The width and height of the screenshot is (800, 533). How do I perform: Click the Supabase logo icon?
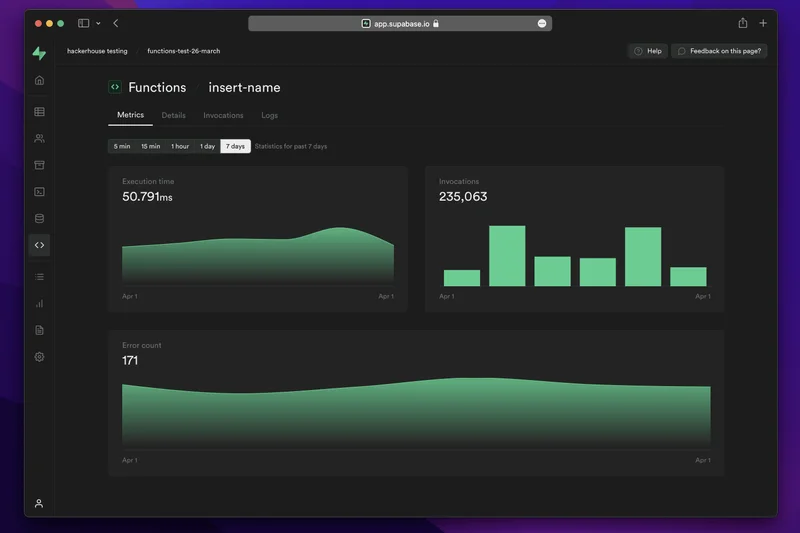point(39,53)
